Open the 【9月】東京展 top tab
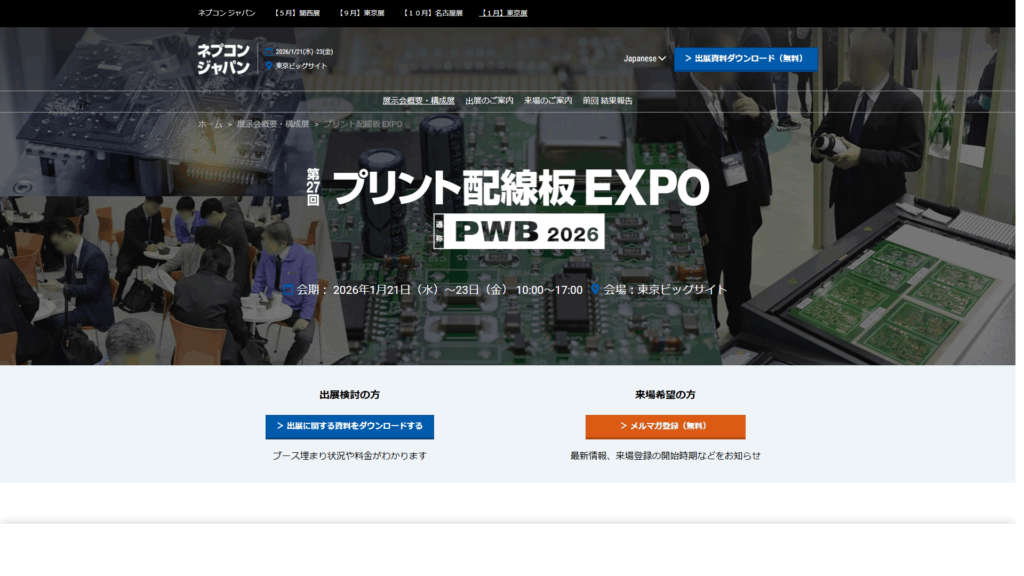Viewport: 1024px width, 576px height. click(362, 13)
